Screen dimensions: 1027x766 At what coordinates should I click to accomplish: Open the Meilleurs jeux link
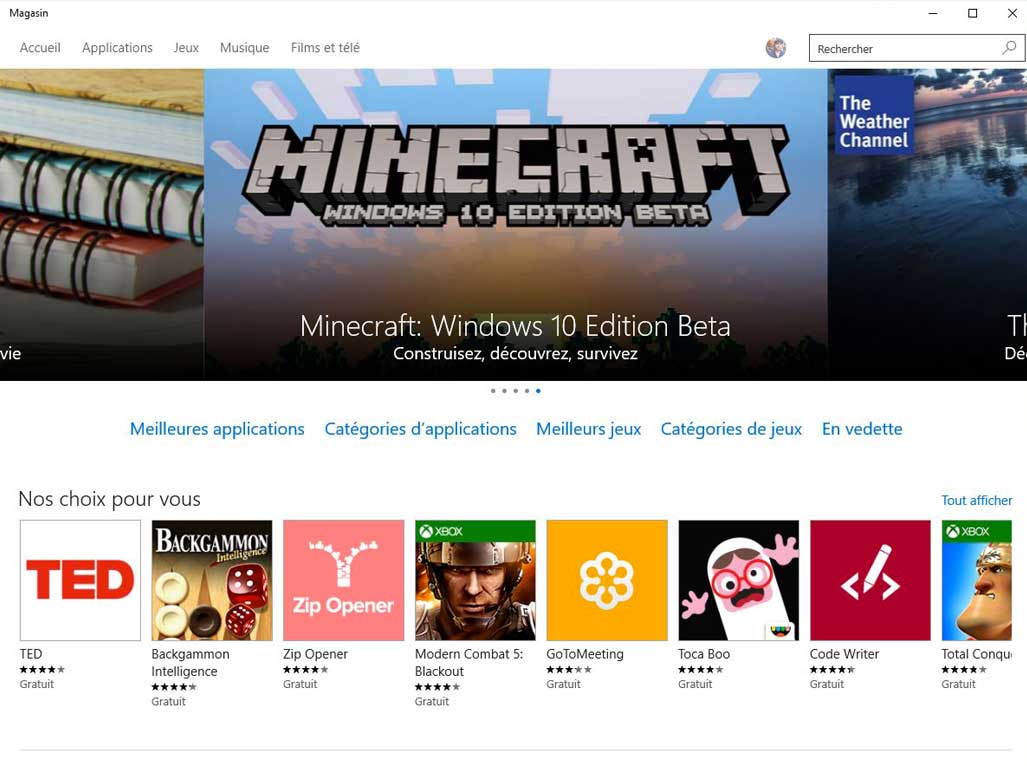[x=588, y=429]
